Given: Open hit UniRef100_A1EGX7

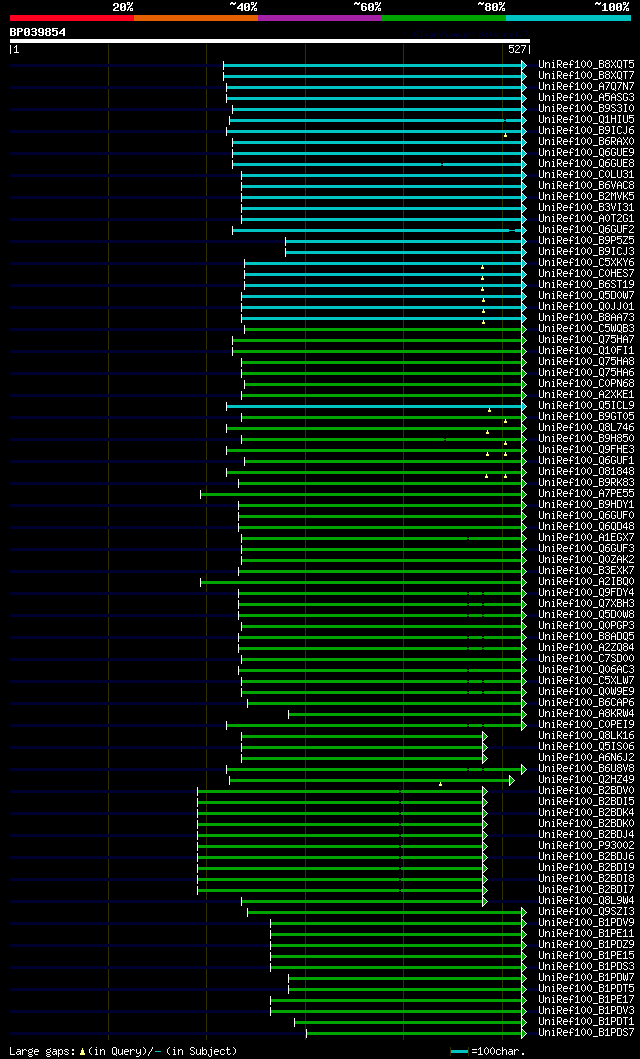Looking at the screenshot, I should (x=586, y=538).
